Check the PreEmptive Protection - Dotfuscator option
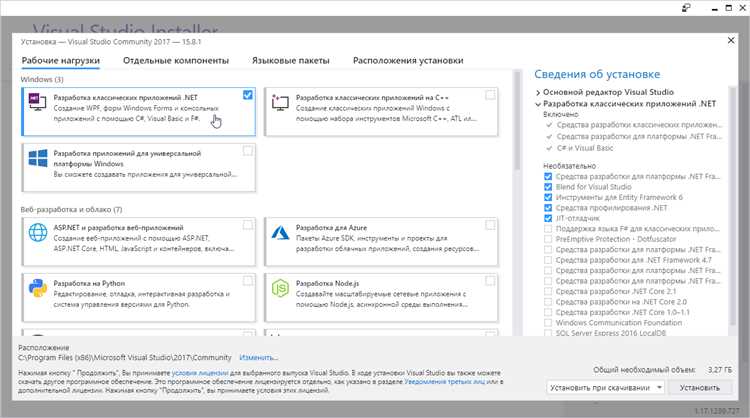The height and width of the screenshot is (418, 750). pos(548,239)
